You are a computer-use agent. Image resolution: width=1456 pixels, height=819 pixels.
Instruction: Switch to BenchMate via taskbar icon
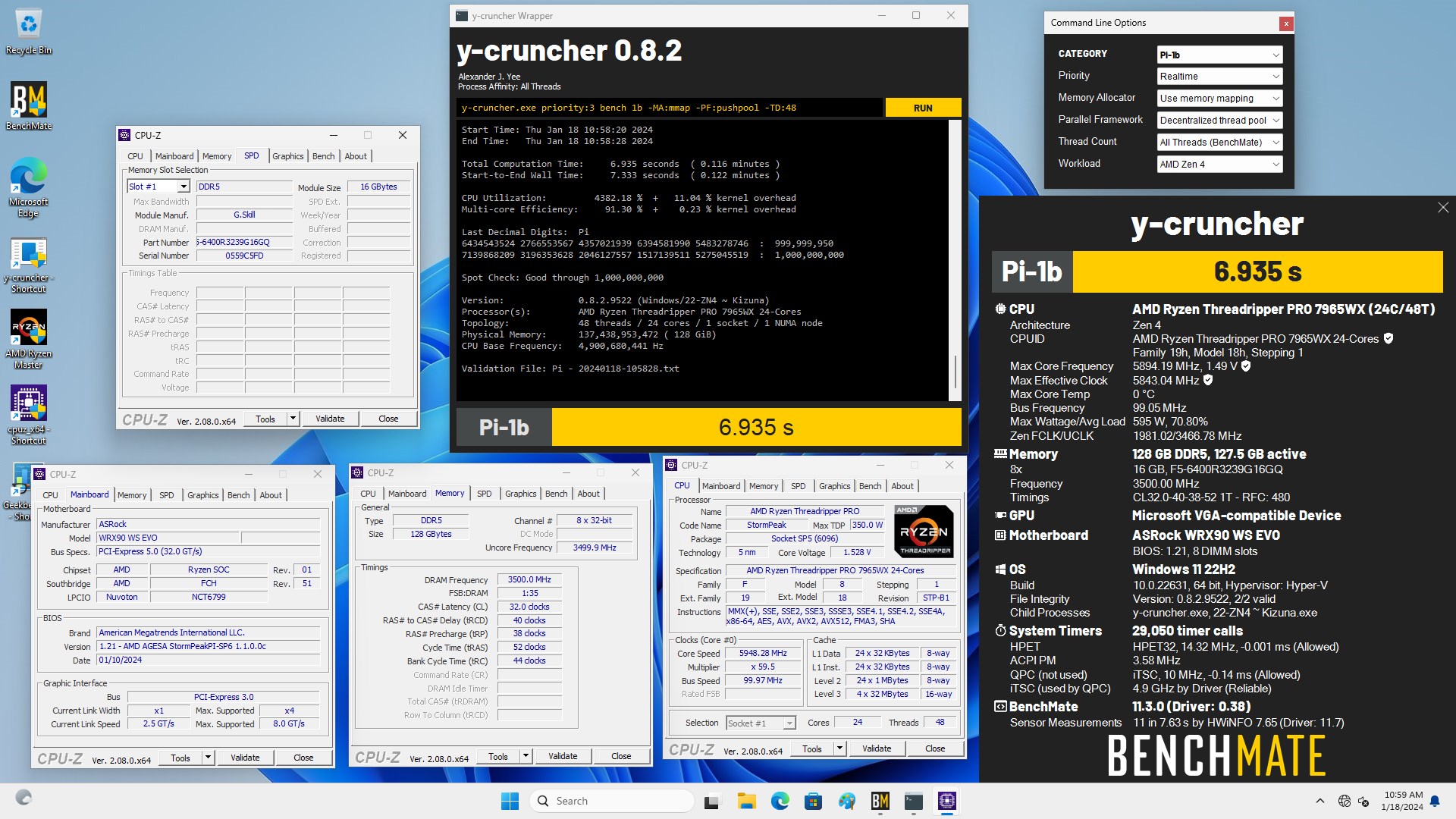880,801
